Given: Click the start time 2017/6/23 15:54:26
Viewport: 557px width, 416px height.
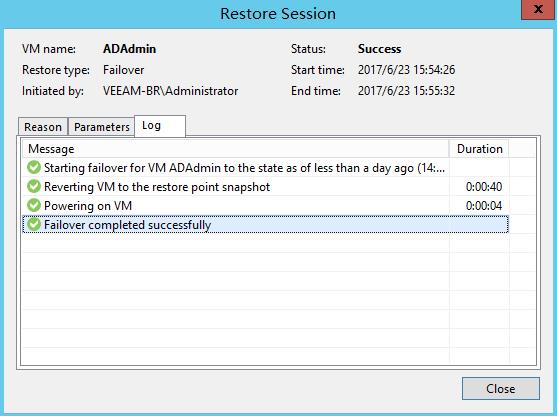Looking at the screenshot, I should click(406, 70).
